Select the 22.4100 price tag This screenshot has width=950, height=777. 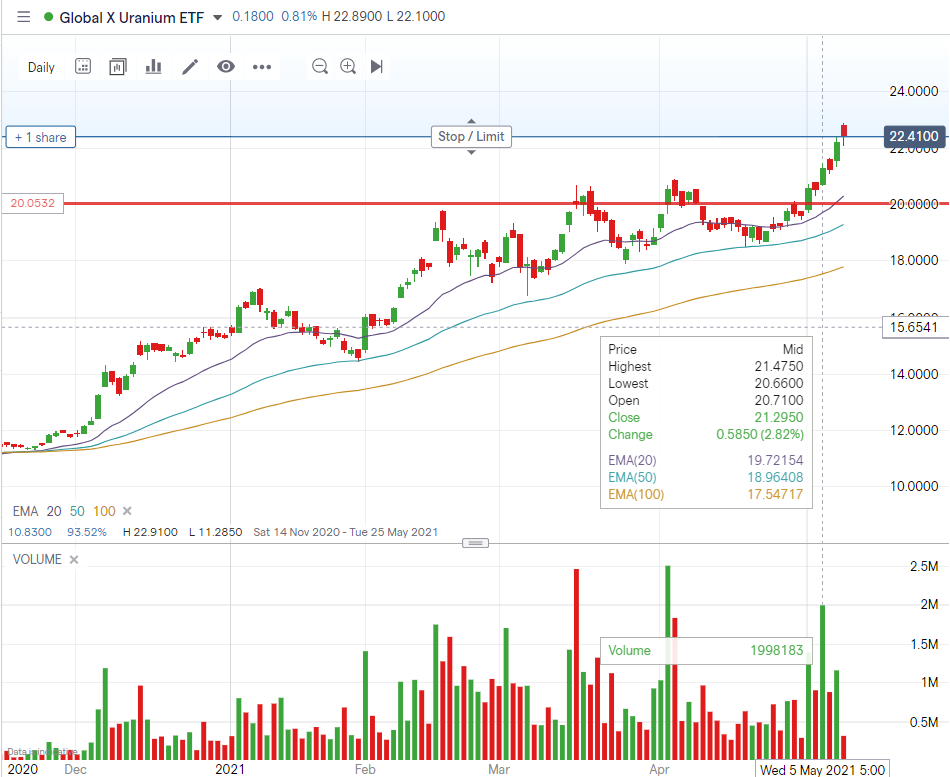(x=914, y=136)
